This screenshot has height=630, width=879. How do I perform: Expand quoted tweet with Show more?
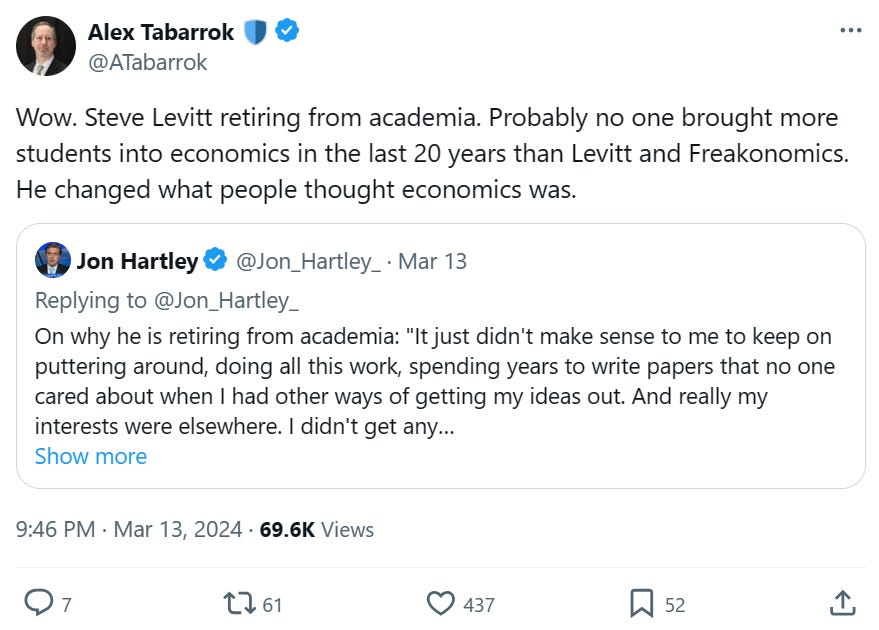pyautogui.click(x=91, y=456)
